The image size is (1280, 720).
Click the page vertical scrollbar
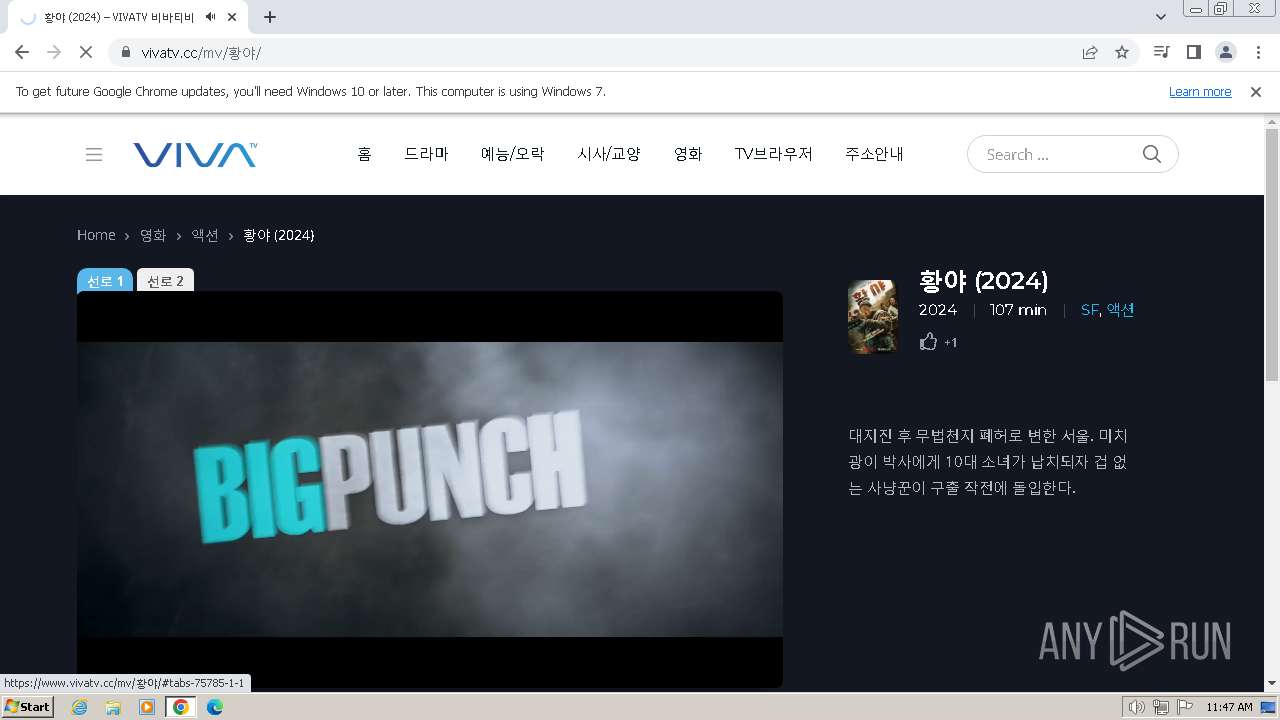click(1272, 255)
